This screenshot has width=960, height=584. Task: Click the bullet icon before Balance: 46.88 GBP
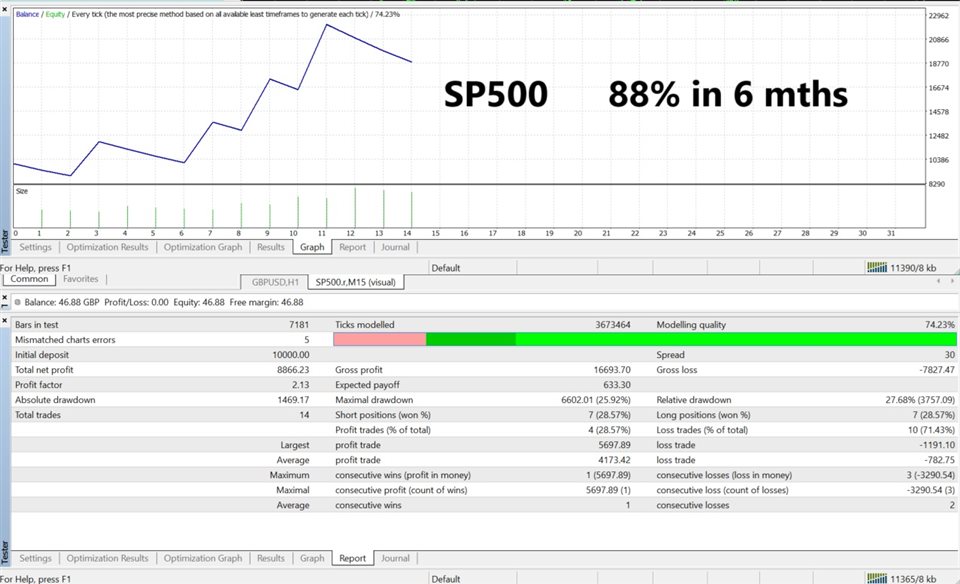pos(18,302)
